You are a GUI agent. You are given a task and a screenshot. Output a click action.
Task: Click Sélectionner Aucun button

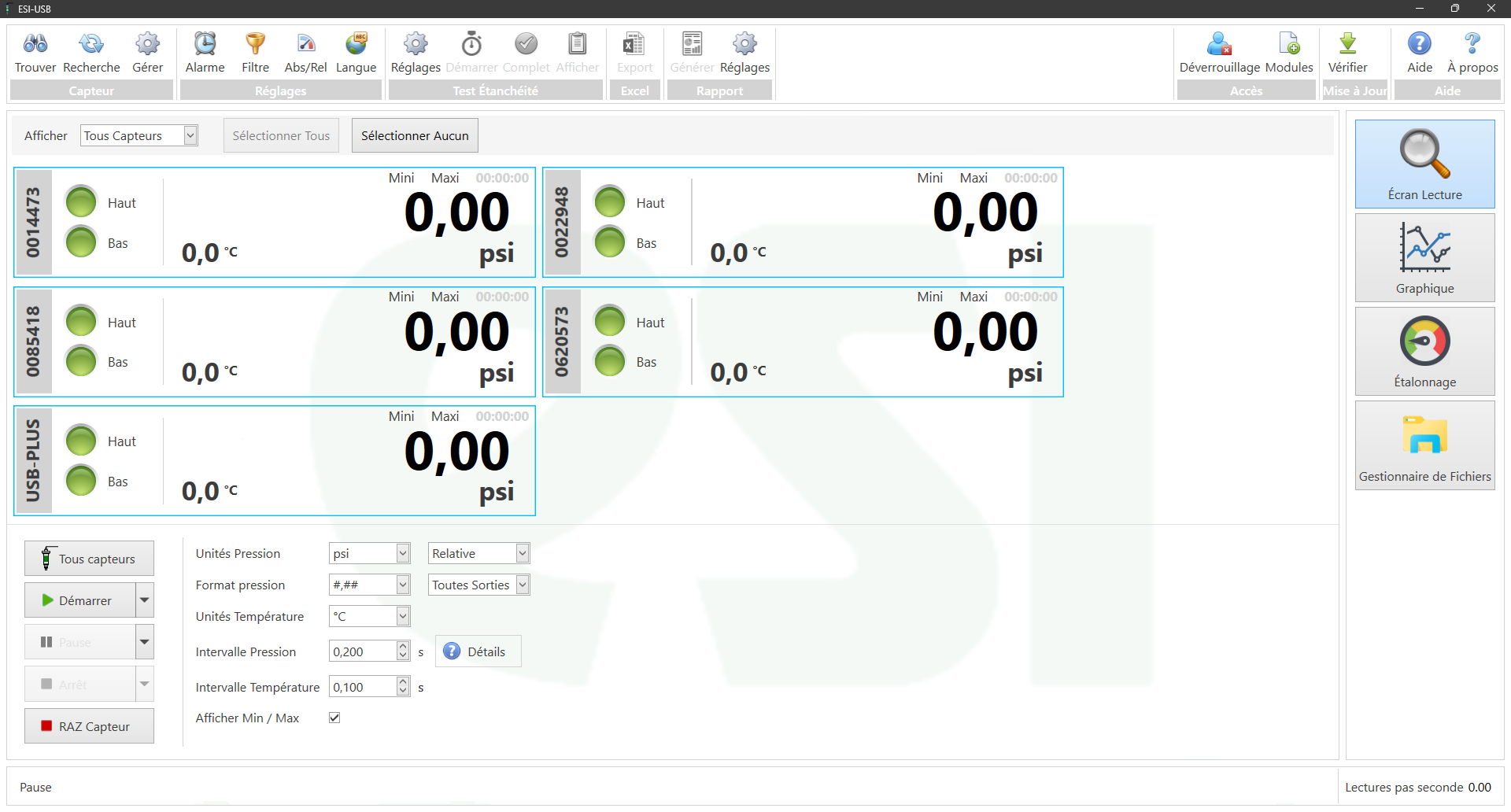(x=415, y=135)
